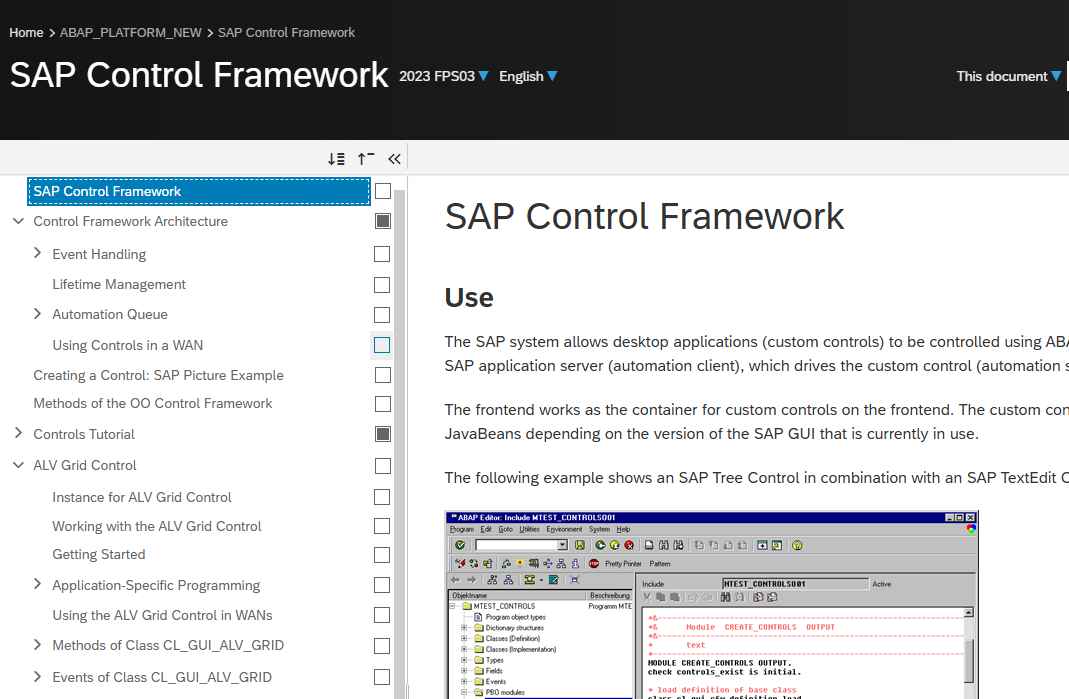Check Using the ALV Grid Control in WANs box
Screen dimensions: 1069x699
pyautogui.click(x=382, y=615)
